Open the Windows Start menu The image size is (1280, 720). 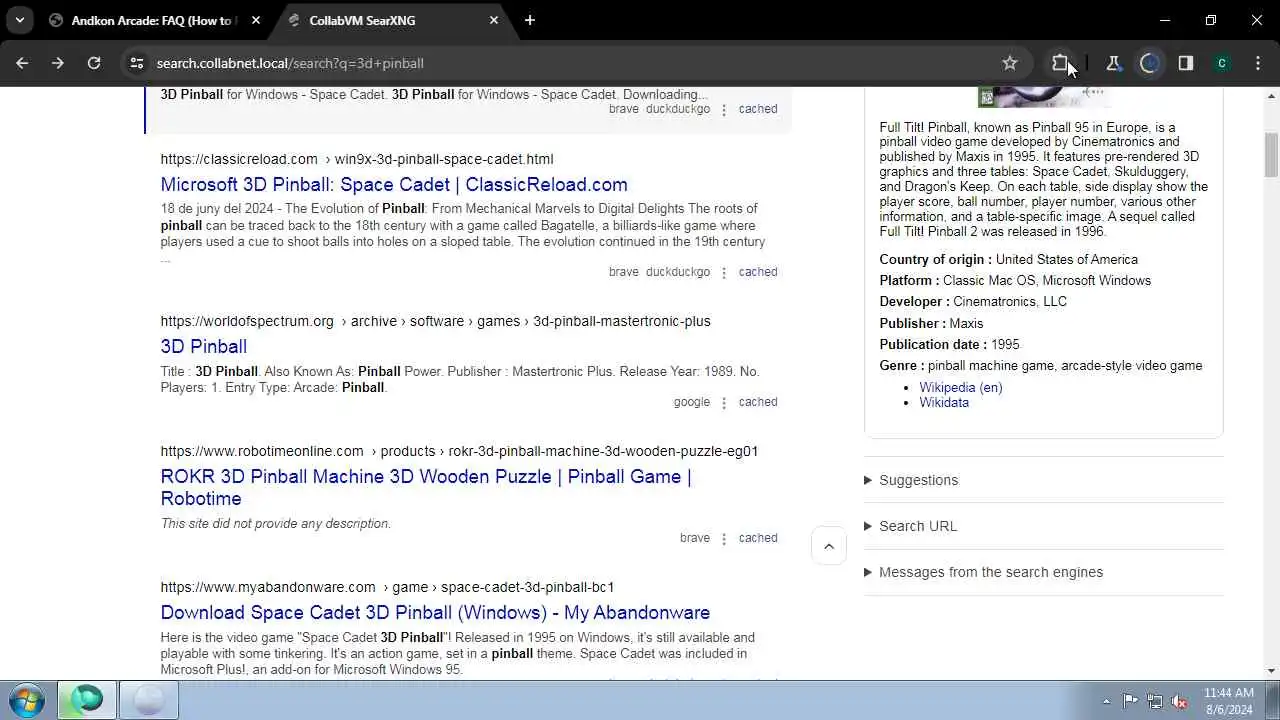click(26, 700)
